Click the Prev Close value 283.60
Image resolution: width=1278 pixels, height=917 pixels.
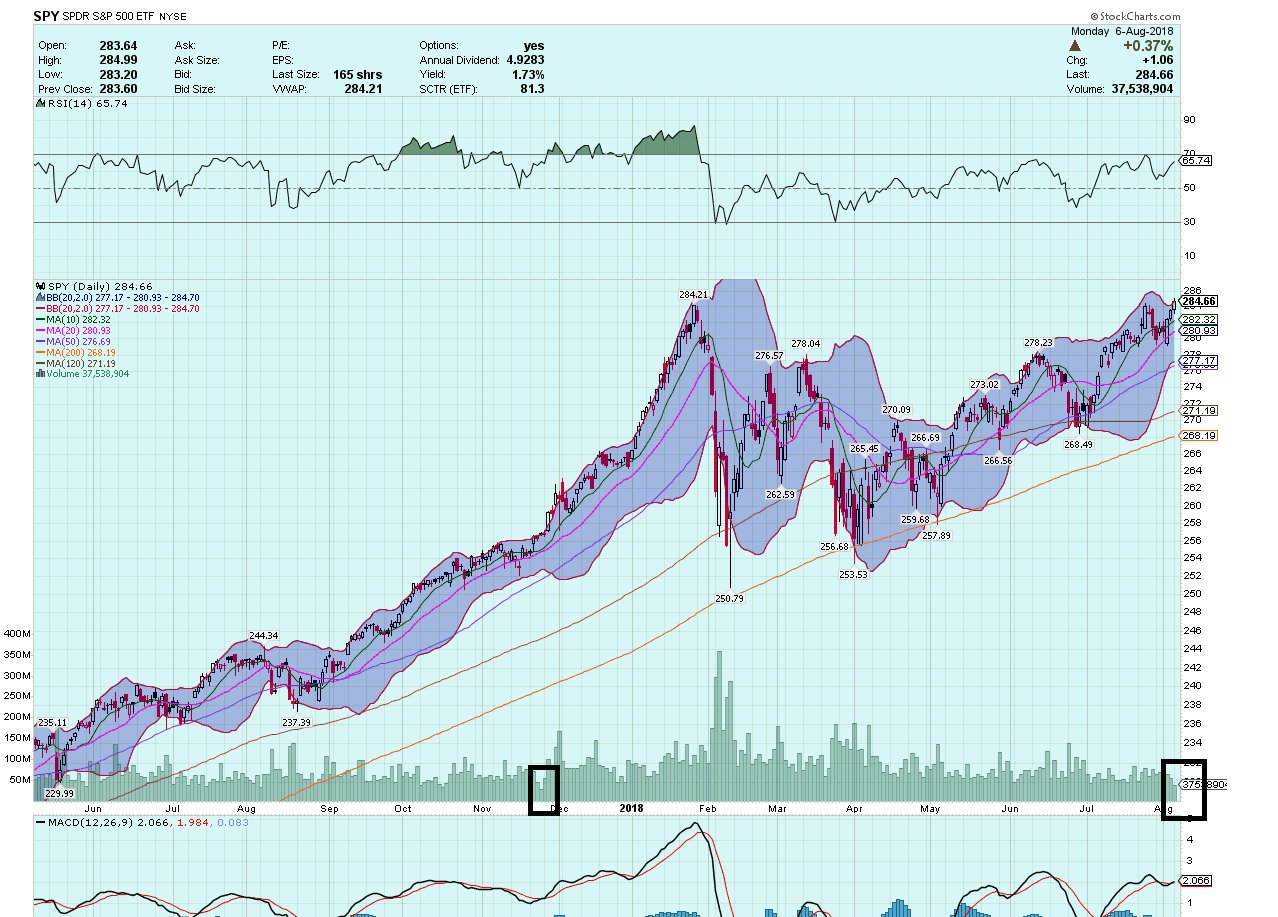(120, 90)
